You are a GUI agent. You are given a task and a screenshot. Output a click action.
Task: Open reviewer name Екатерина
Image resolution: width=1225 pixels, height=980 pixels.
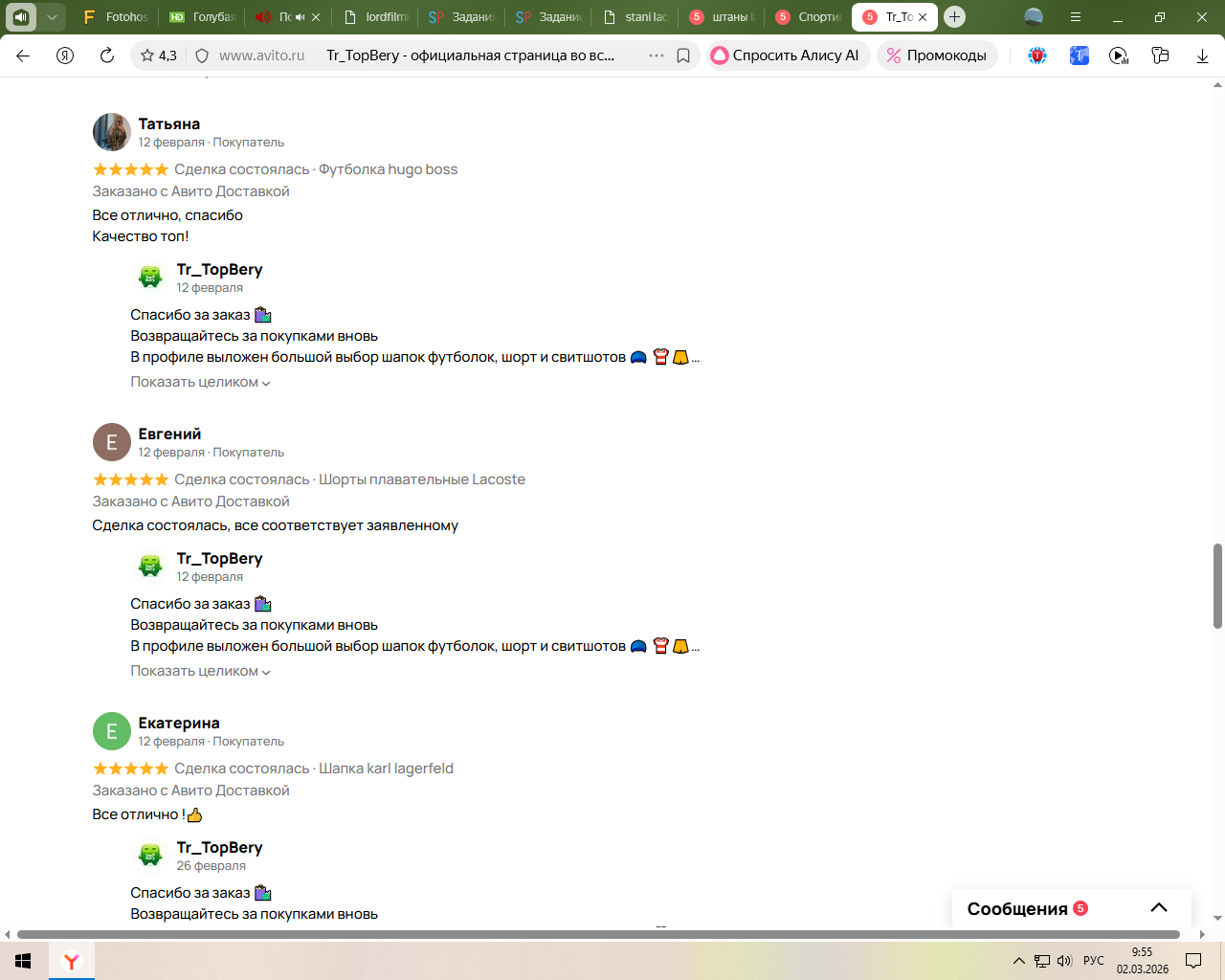179,723
